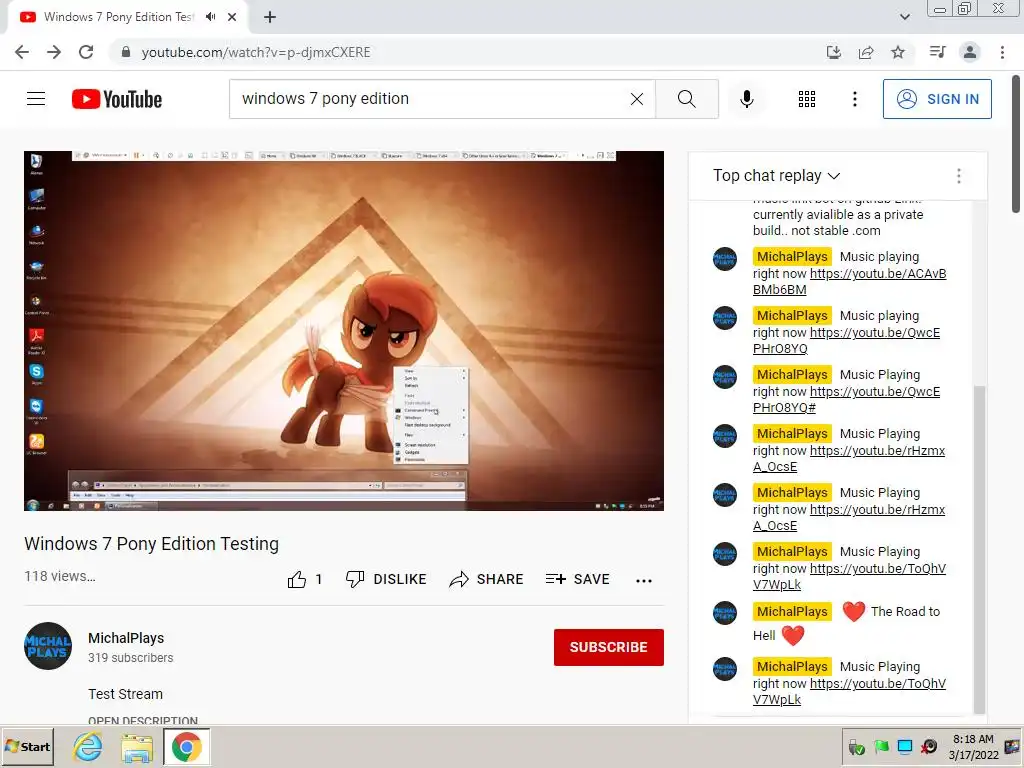This screenshot has width=1024, height=768.
Task: Open more actions ellipsis below video
Action: [643, 581]
